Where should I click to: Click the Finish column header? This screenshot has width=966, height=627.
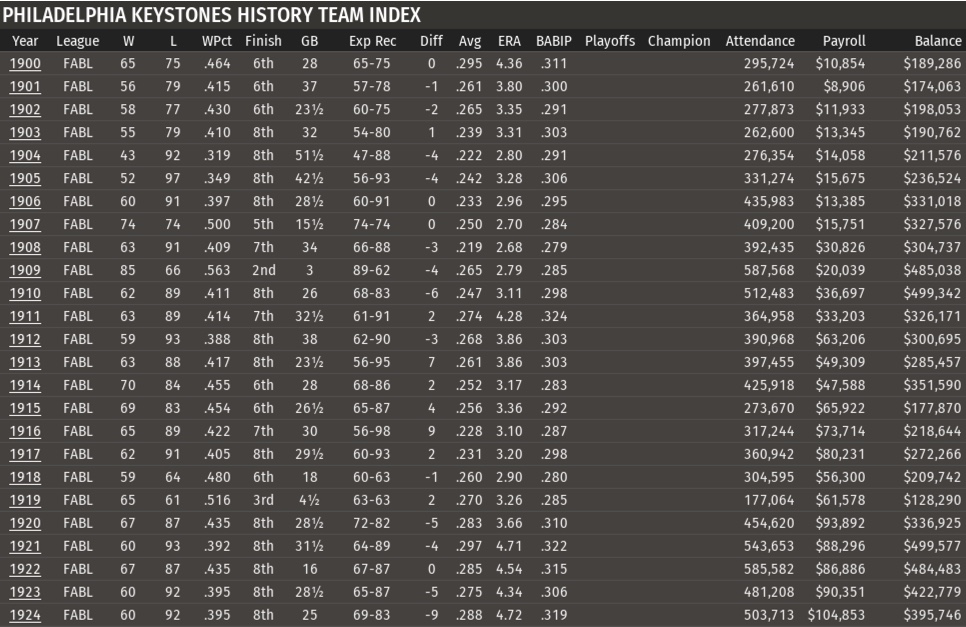click(263, 41)
